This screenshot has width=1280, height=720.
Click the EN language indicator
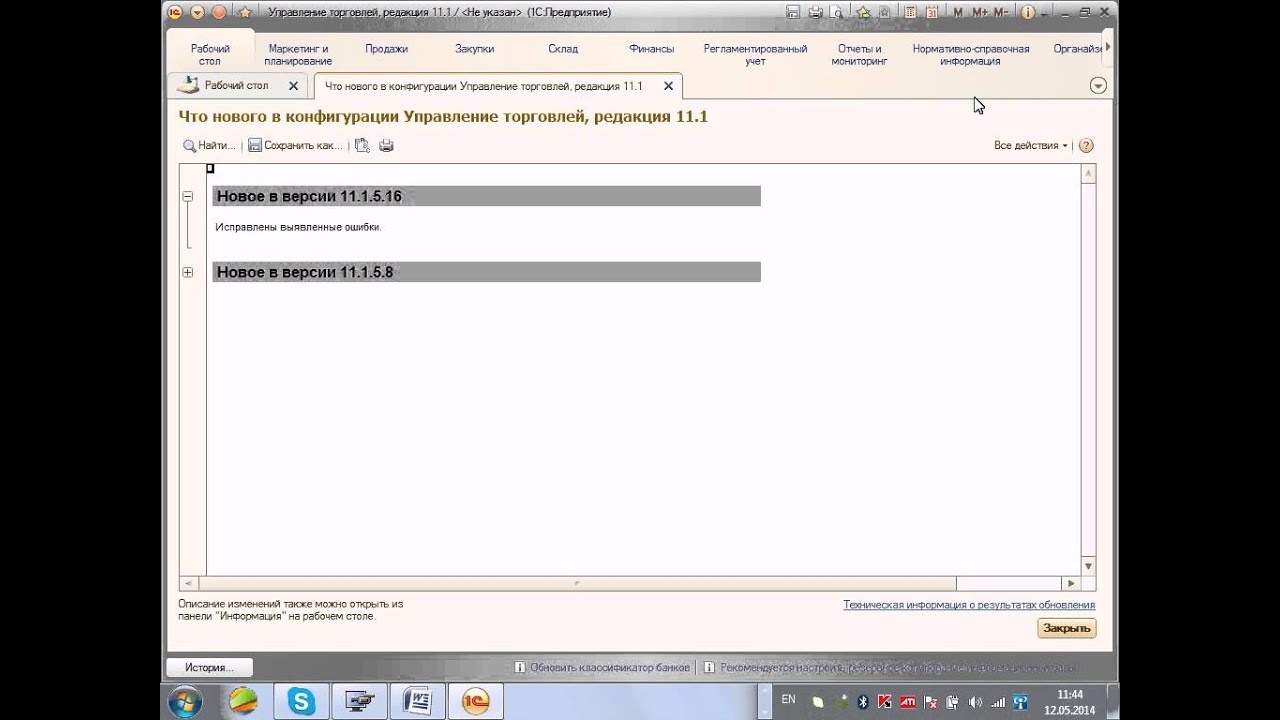pyautogui.click(x=788, y=700)
